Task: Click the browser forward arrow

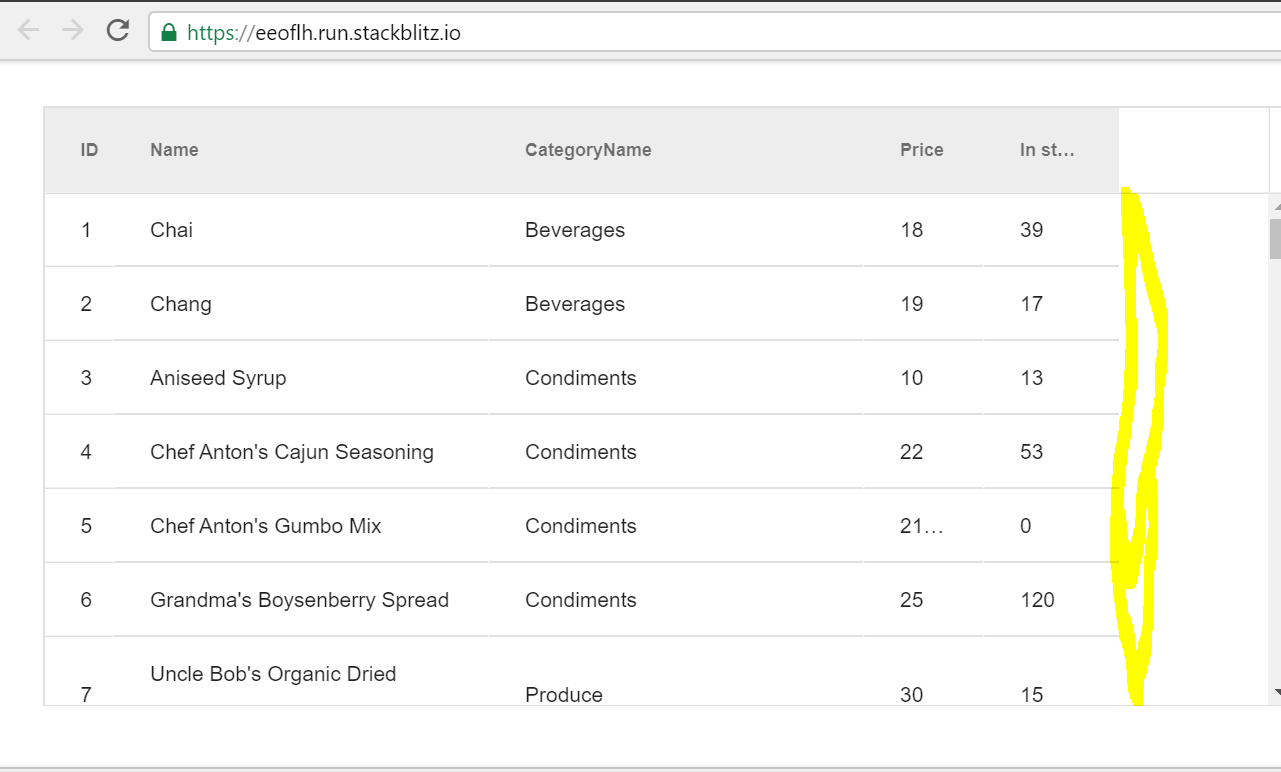Action: (x=73, y=31)
